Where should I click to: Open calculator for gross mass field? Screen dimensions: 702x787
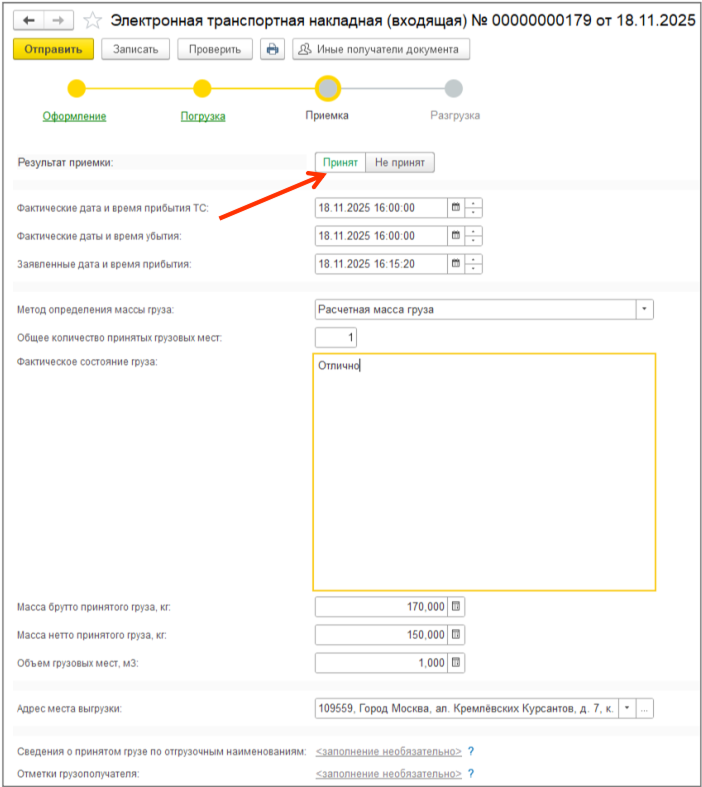pos(456,607)
